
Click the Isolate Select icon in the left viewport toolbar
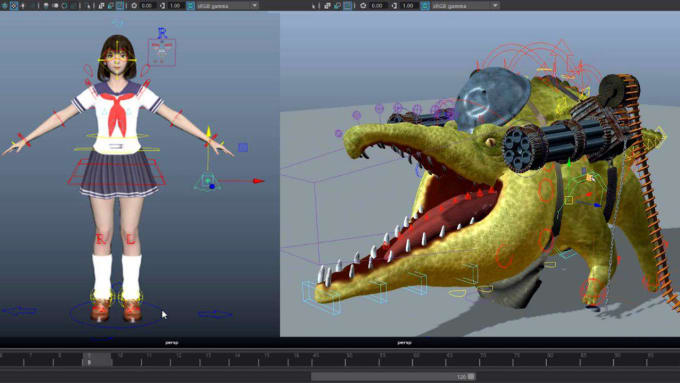click(x=89, y=6)
